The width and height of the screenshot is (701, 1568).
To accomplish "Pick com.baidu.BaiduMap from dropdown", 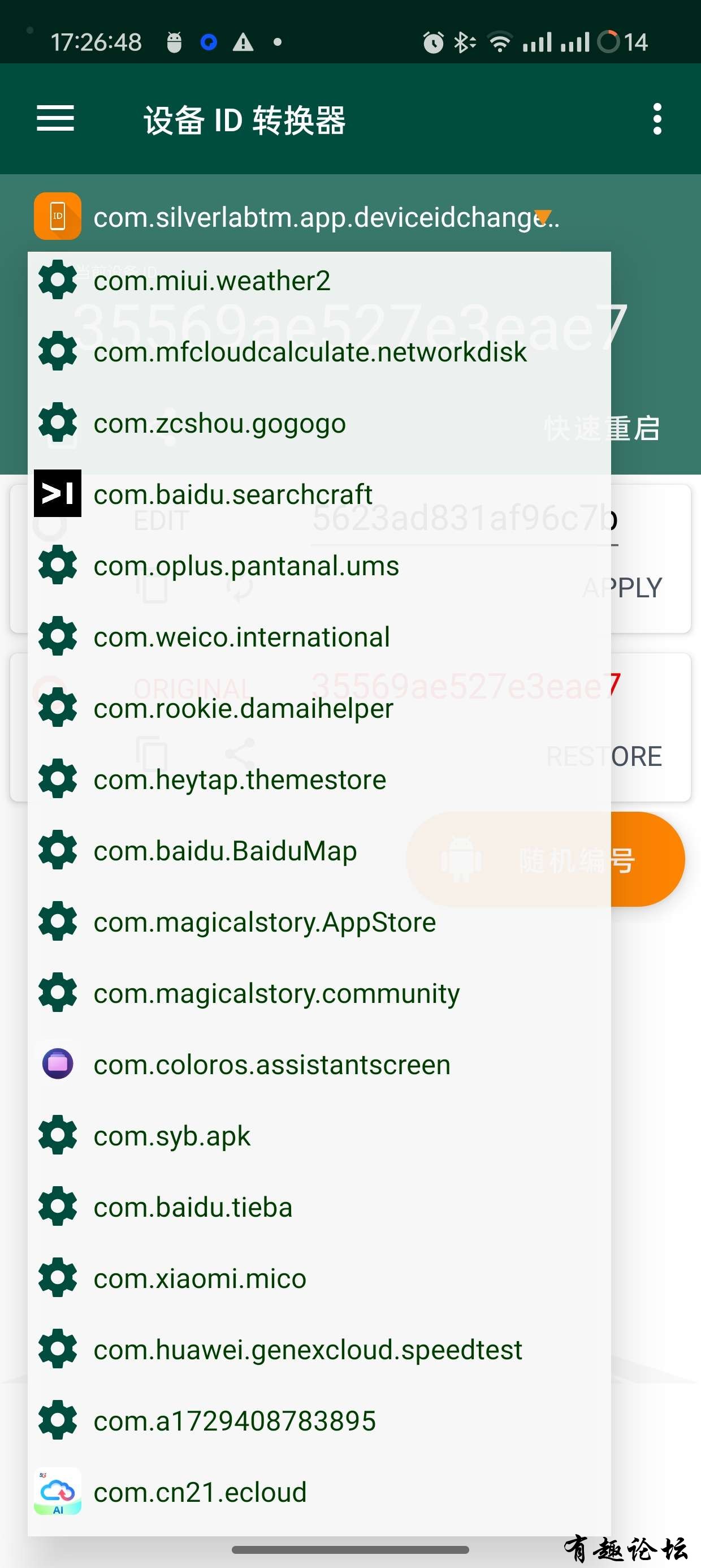I will click(319, 850).
